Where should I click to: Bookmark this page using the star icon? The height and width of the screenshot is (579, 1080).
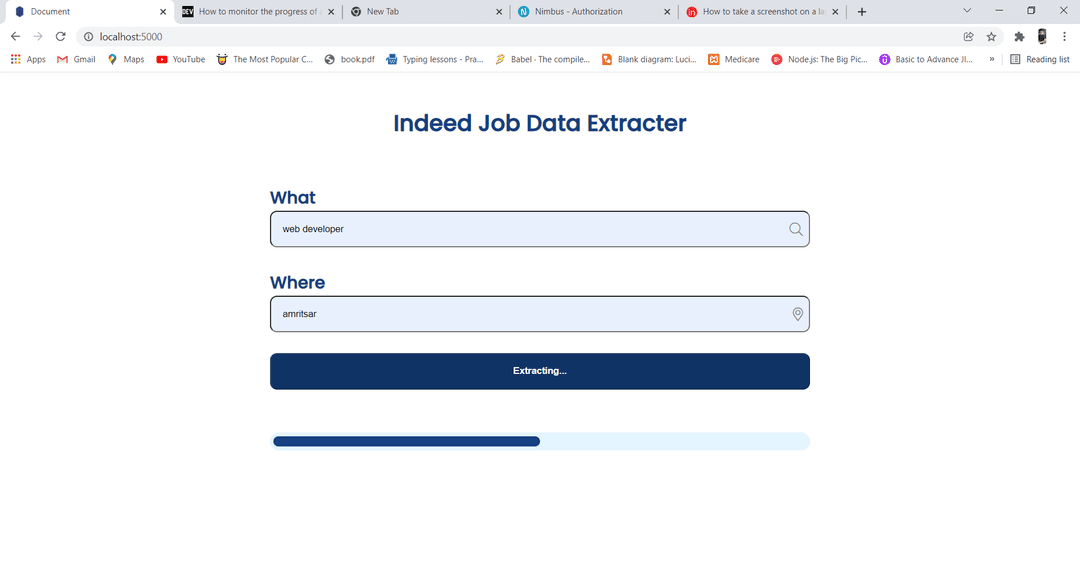[x=991, y=36]
